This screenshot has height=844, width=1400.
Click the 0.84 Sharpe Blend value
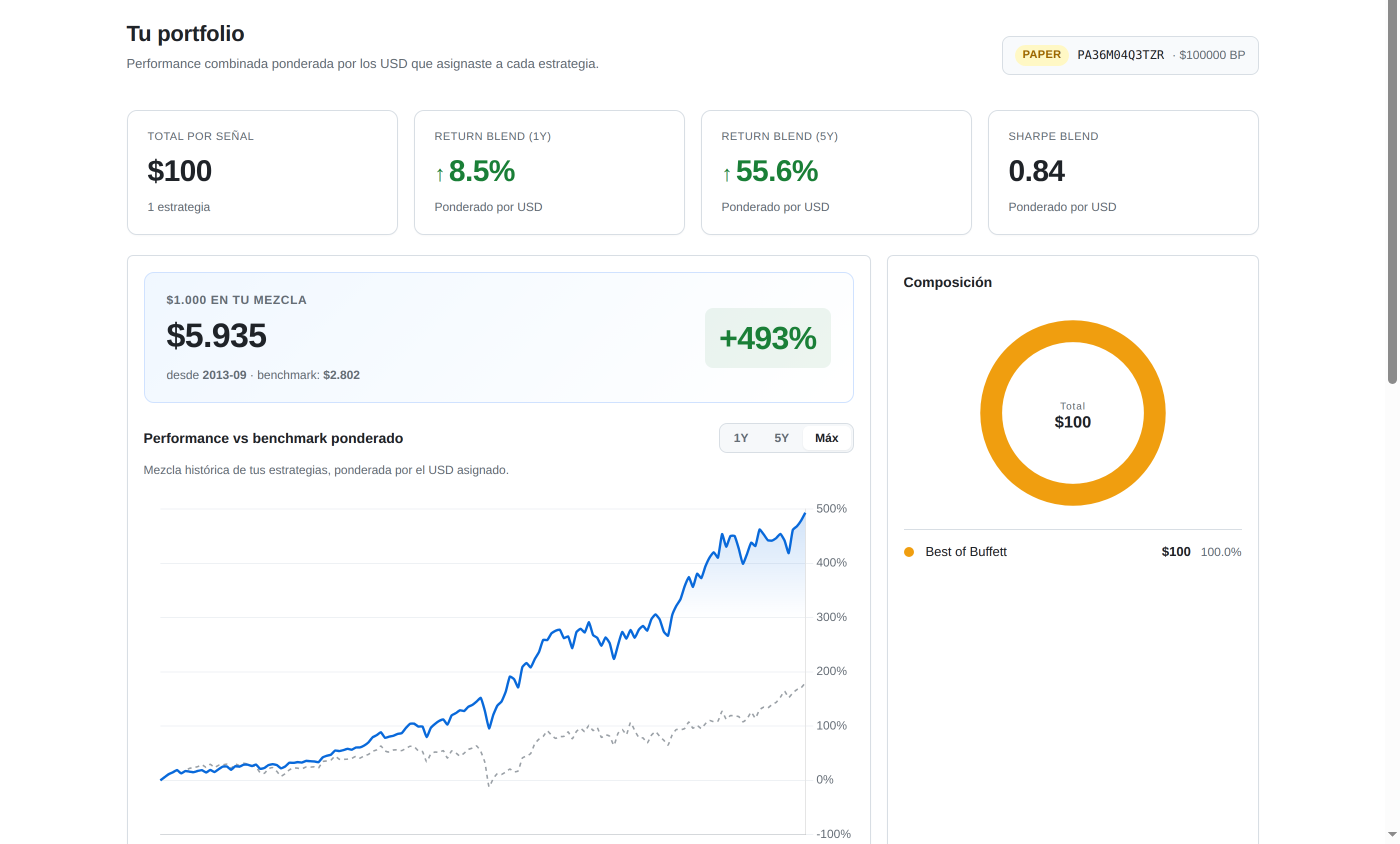click(x=1036, y=171)
